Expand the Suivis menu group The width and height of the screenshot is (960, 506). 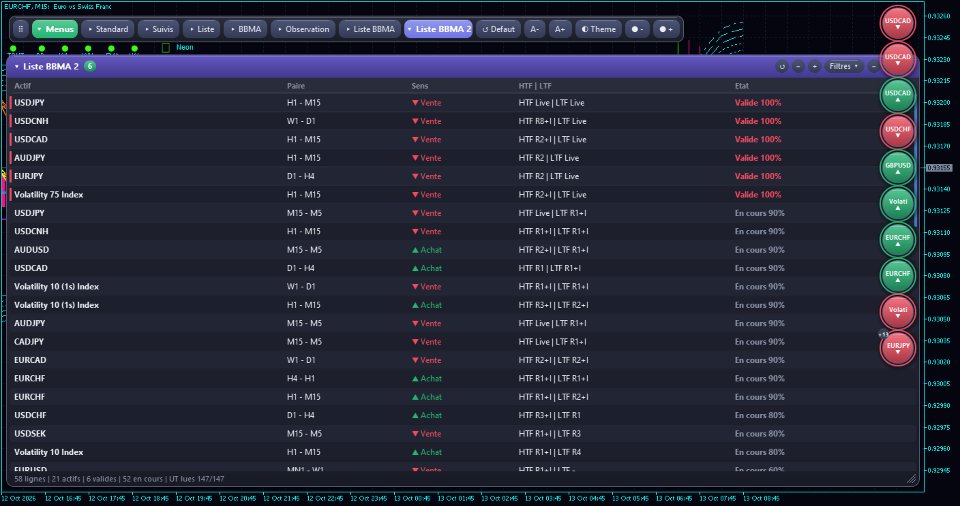159,29
